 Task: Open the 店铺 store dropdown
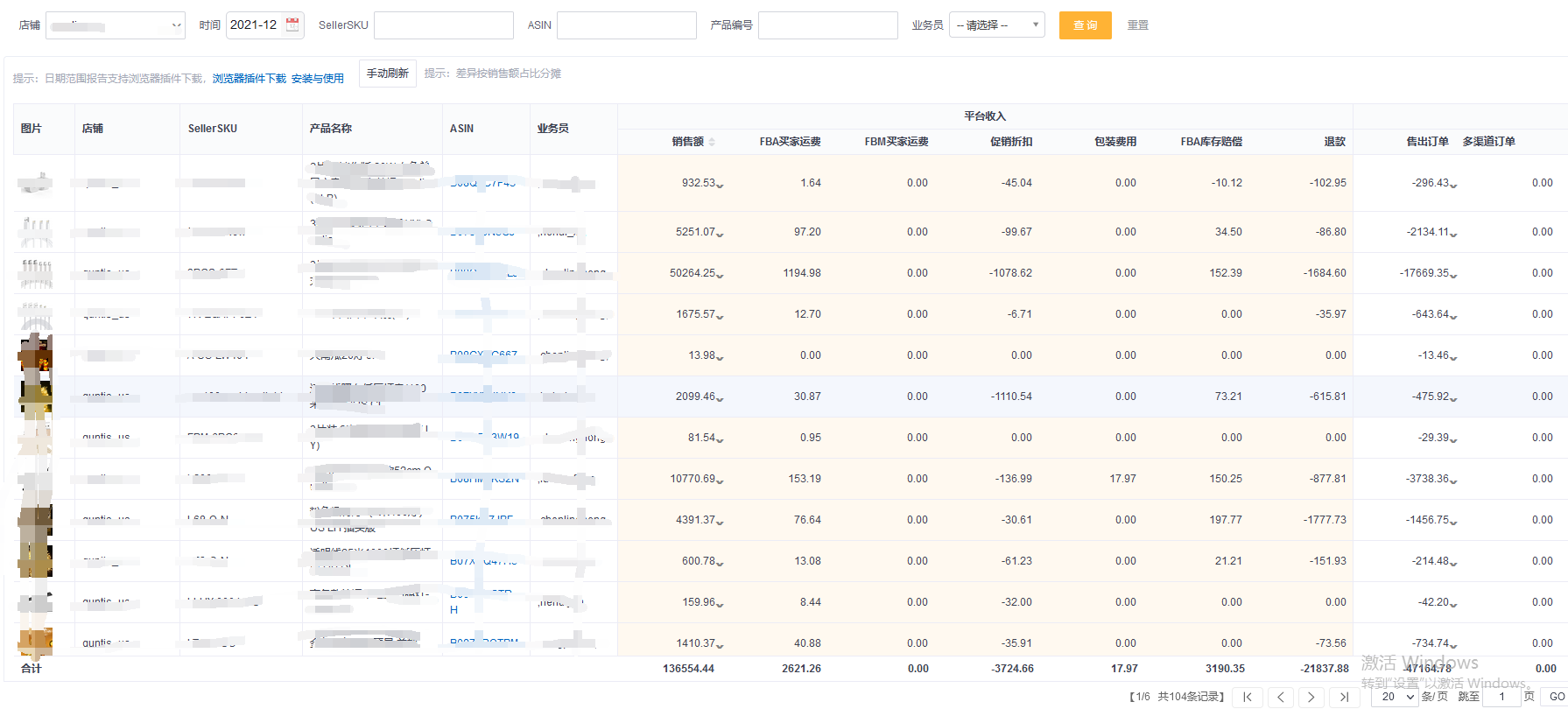tap(116, 25)
